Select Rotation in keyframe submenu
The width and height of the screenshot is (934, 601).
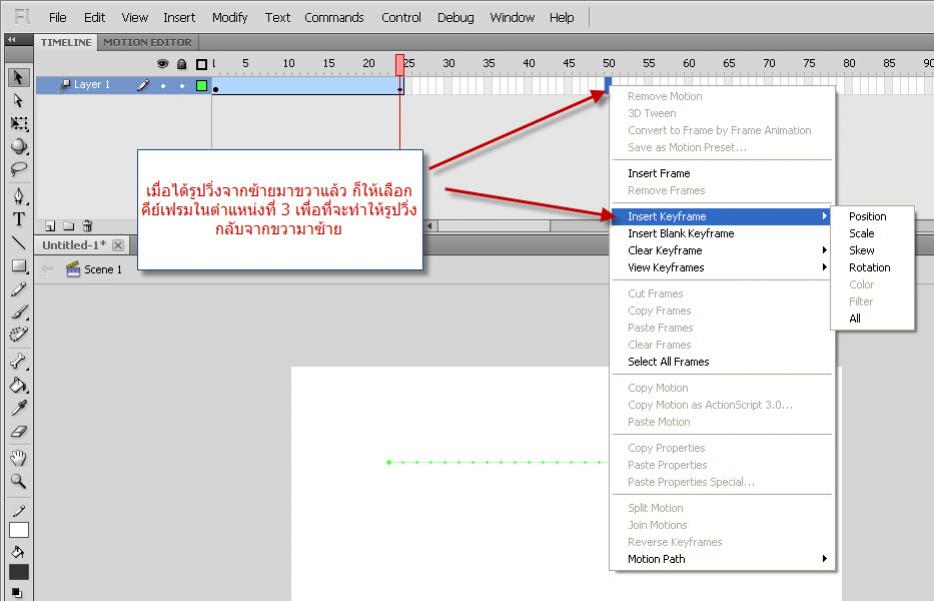coord(872,267)
